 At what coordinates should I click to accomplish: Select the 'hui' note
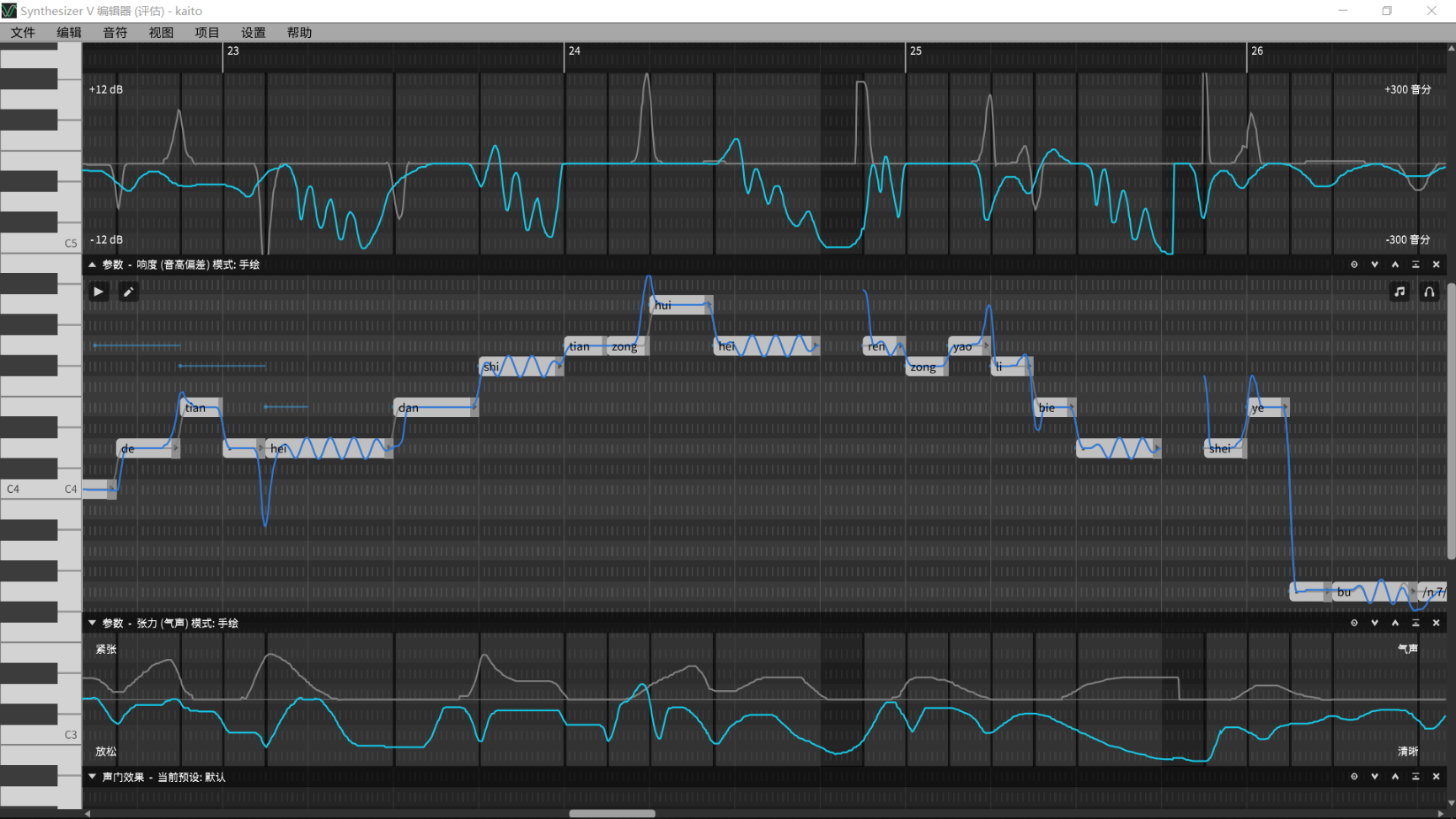click(x=682, y=305)
